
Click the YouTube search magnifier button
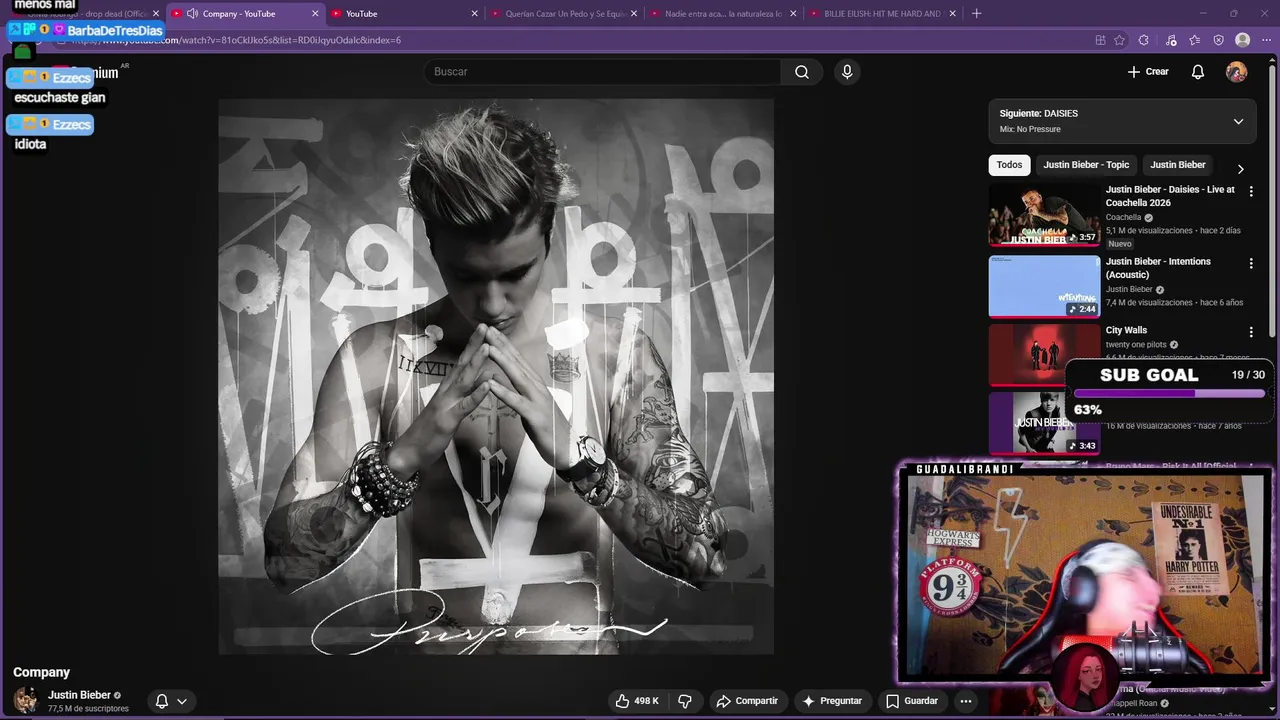click(x=801, y=72)
